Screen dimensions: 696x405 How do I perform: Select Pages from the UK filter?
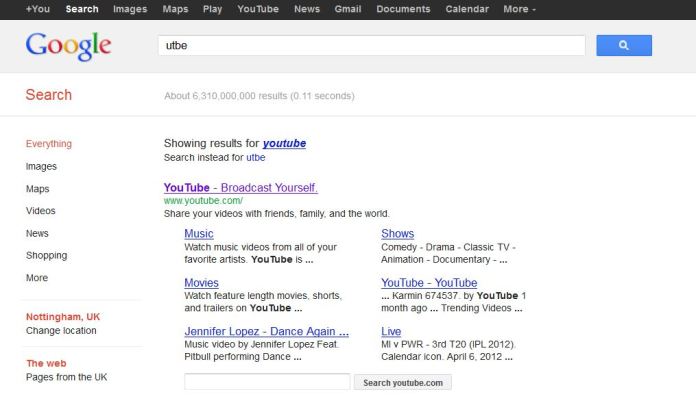[66, 377]
